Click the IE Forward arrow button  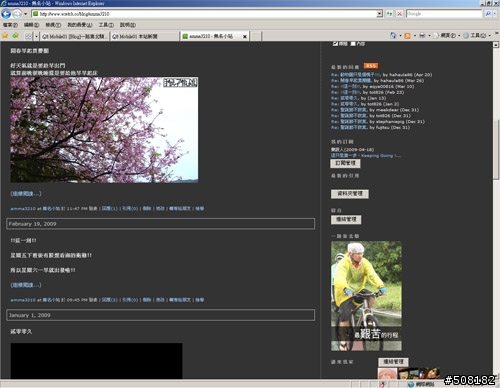point(17,14)
